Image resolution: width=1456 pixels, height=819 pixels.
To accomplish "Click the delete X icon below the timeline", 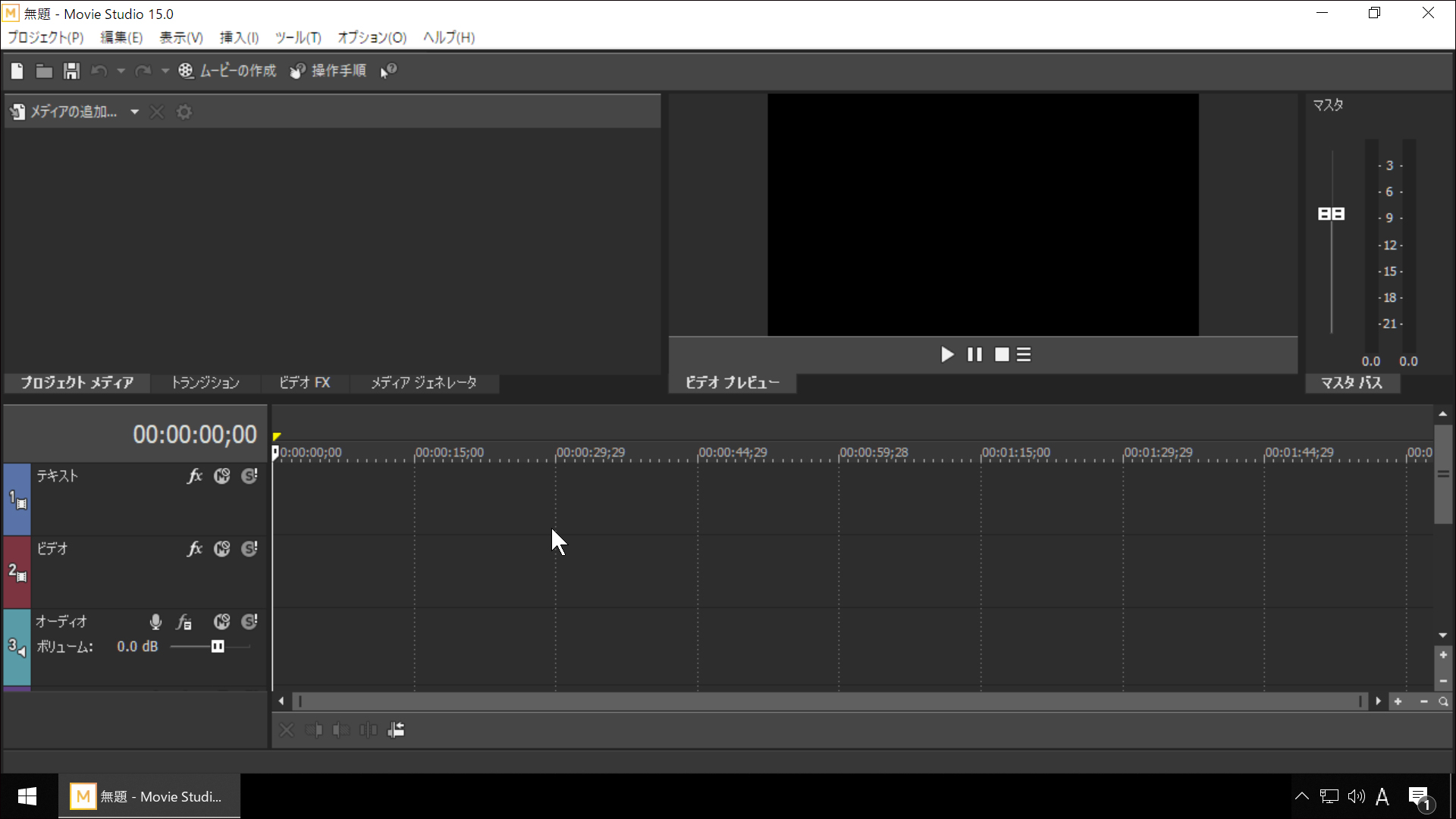I will click(x=287, y=730).
